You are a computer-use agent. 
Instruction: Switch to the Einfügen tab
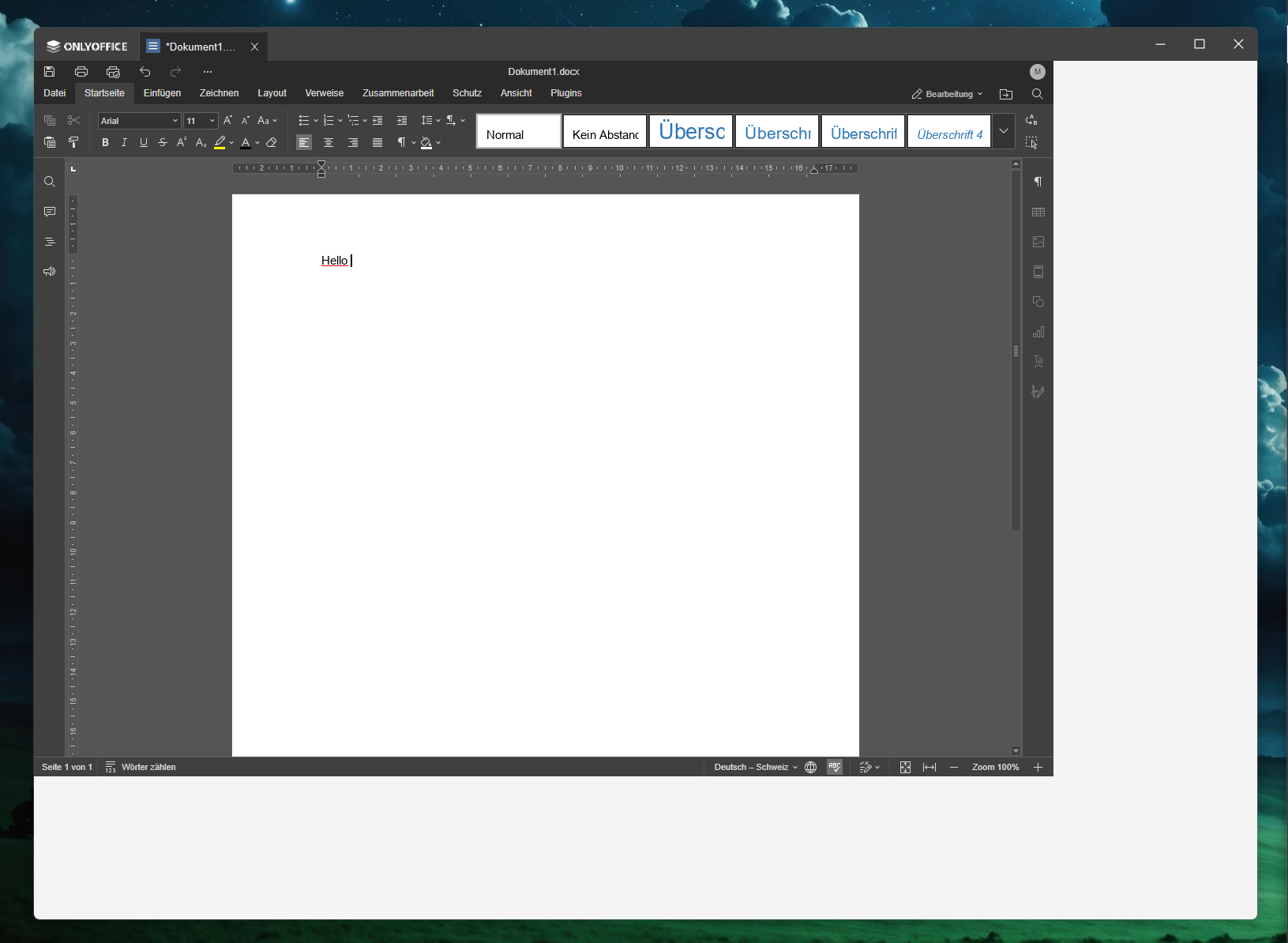(162, 93)
